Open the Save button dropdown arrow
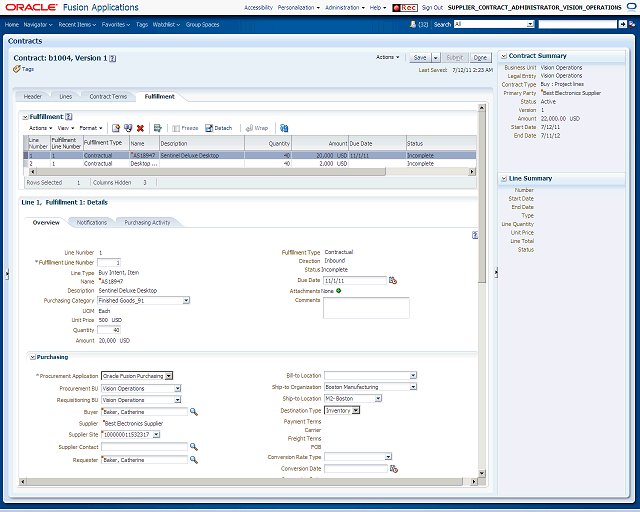640x512 pixels. [x=436, y=58]
